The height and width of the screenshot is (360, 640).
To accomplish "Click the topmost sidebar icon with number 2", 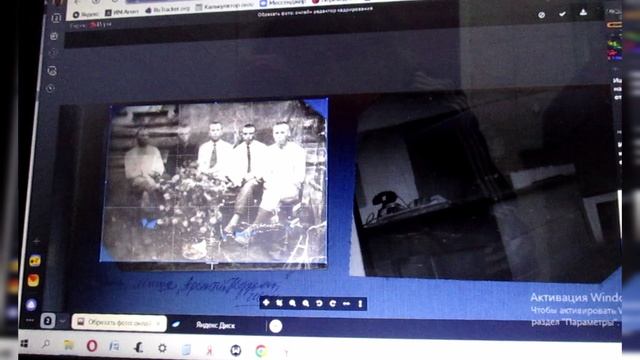I will coord(56,18).
